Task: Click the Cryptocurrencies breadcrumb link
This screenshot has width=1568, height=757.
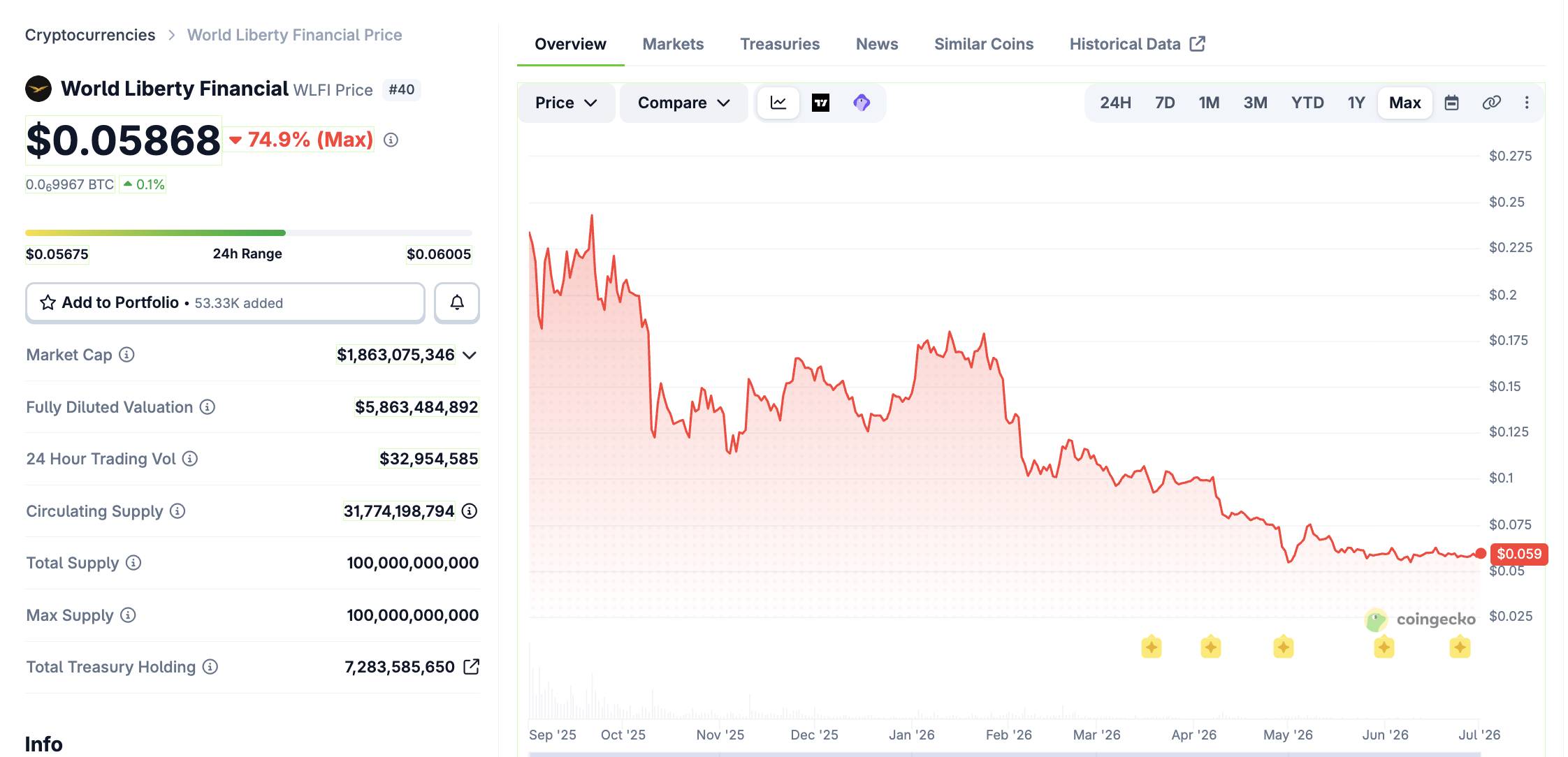Action: point(90,35)
